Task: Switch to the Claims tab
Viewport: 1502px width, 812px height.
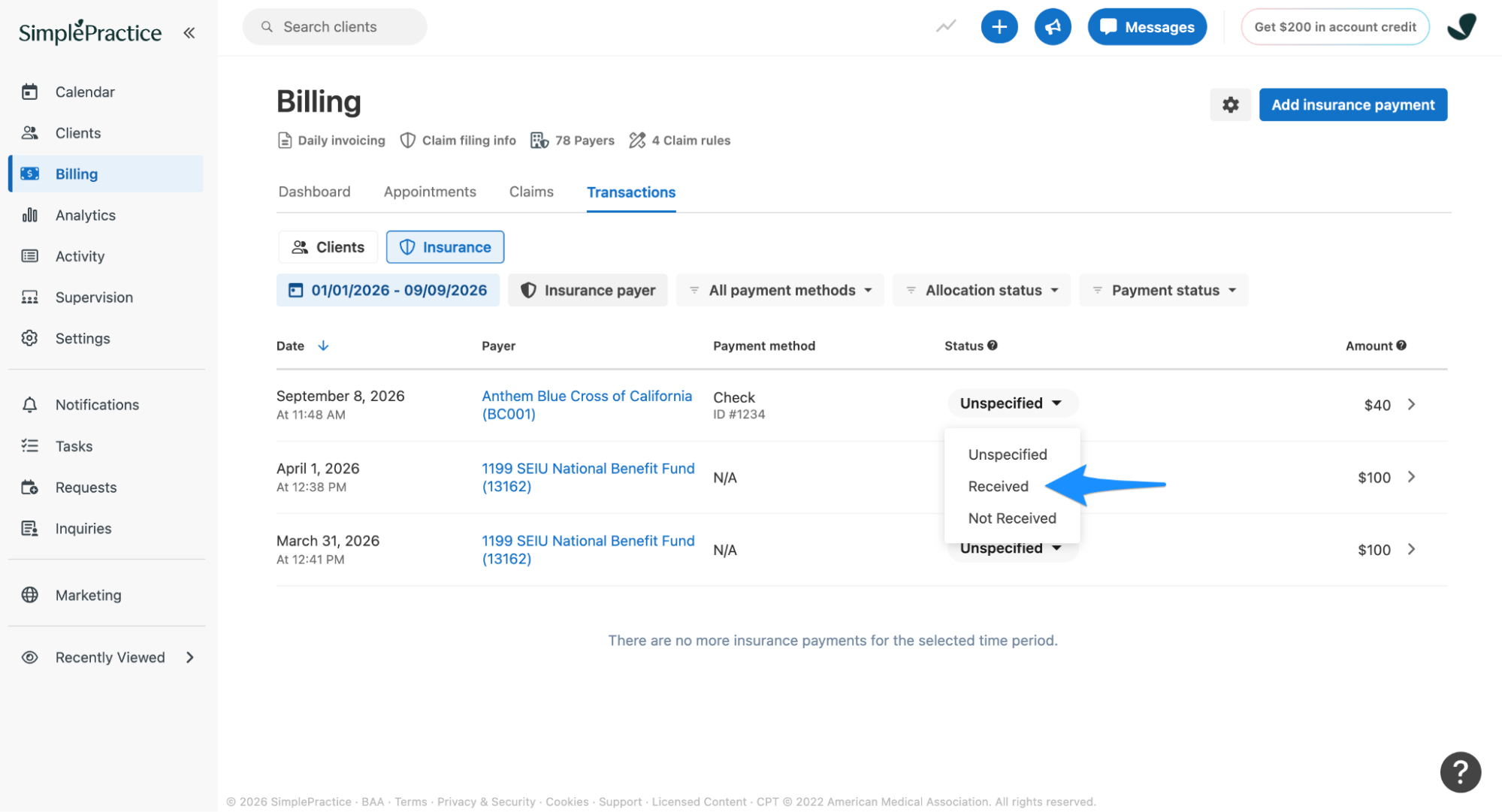Action: [531, 192]
